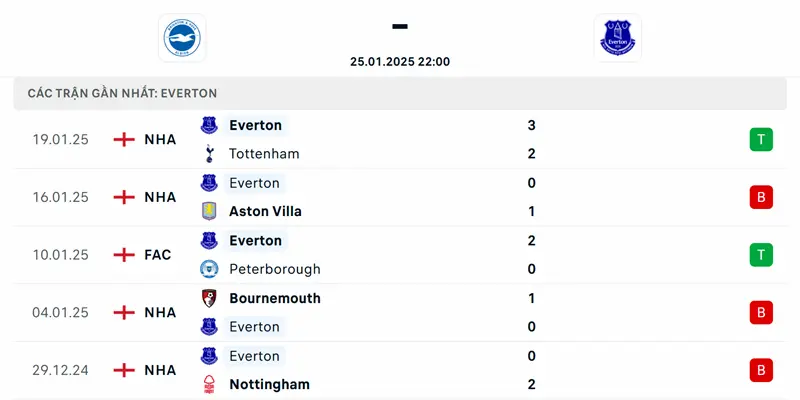
Task: Click the green T badge for Peterborough match
Action: coord(761,255)
